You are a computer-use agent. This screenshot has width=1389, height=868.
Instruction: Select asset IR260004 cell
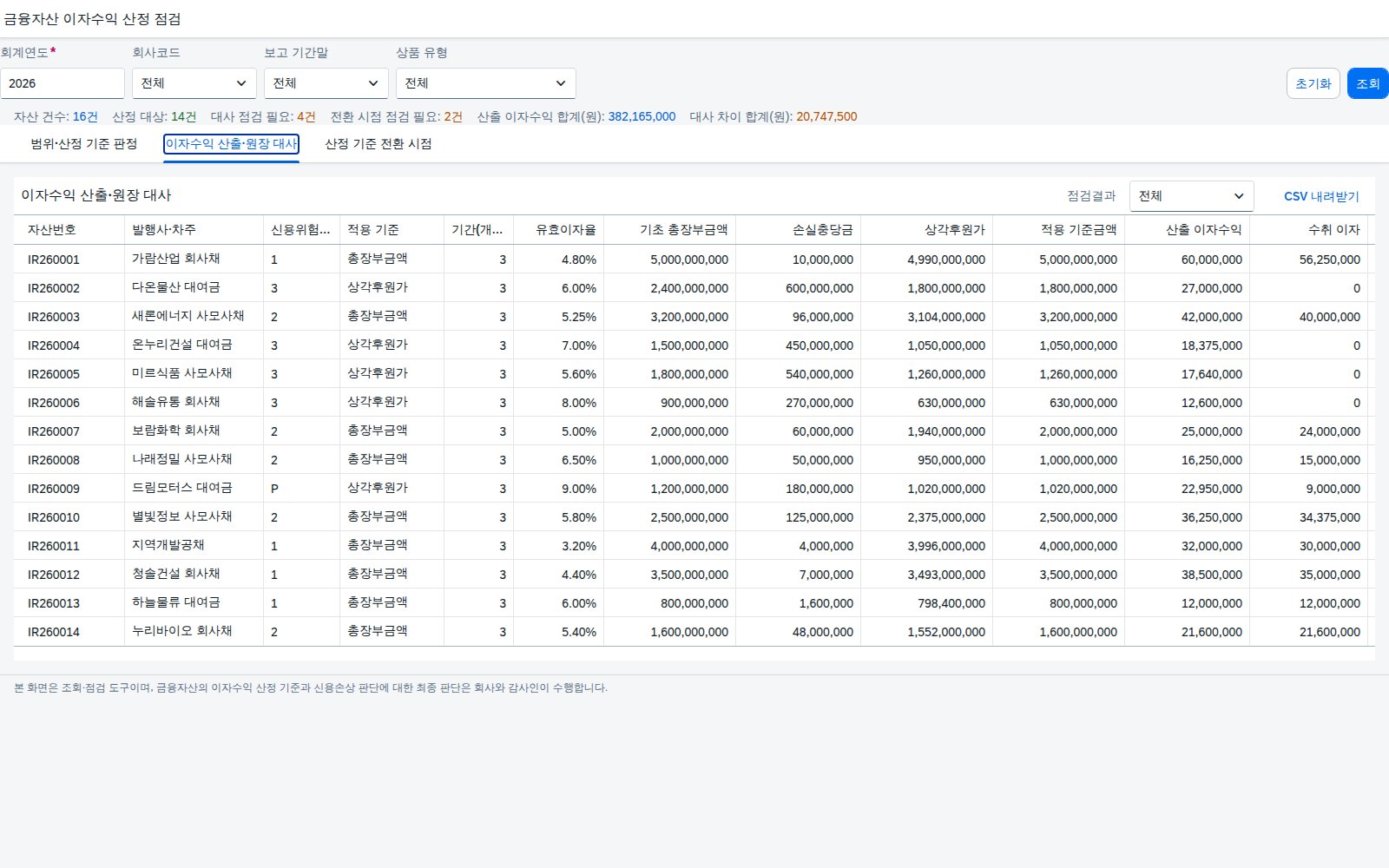coord(69,345)
